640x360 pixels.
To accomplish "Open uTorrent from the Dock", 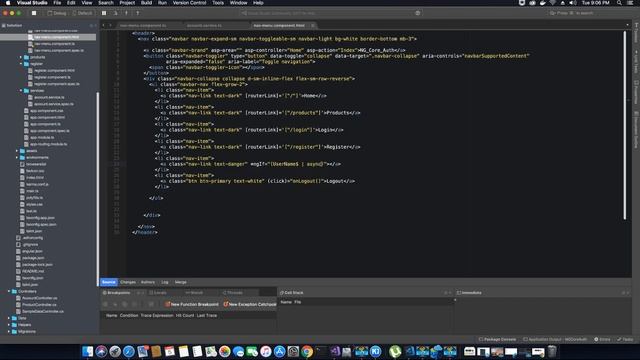I will tap(395, 351).
